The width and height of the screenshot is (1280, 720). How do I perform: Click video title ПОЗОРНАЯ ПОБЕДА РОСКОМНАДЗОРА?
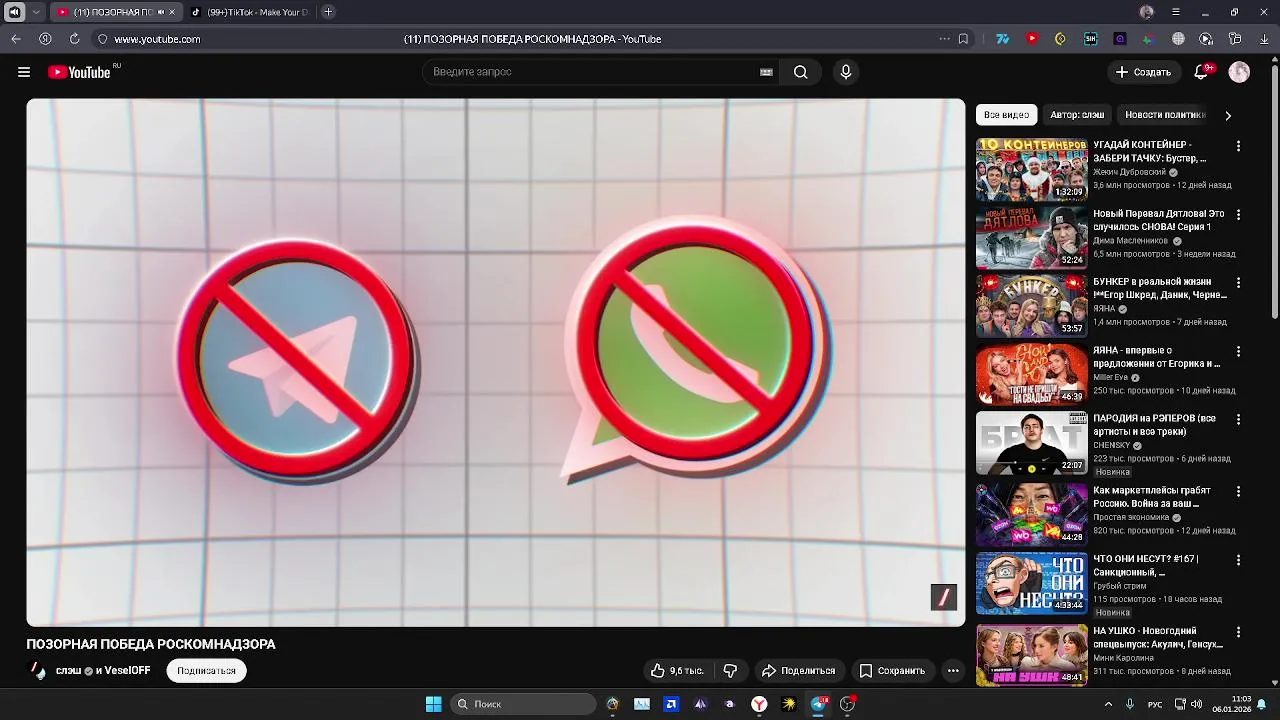tap(151, 644)
